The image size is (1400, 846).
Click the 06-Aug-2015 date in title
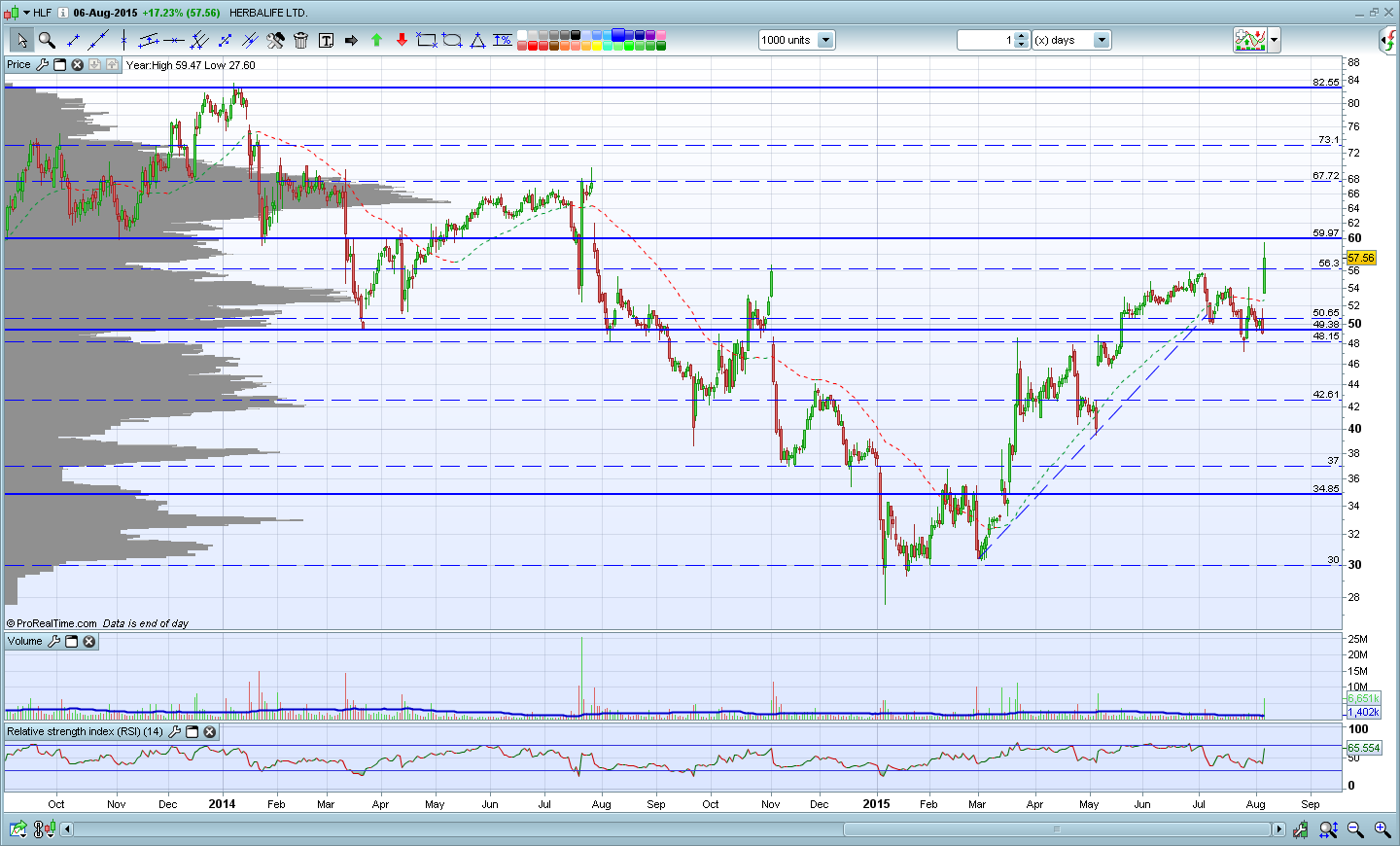pyautogui.click(x=105, y=13)
